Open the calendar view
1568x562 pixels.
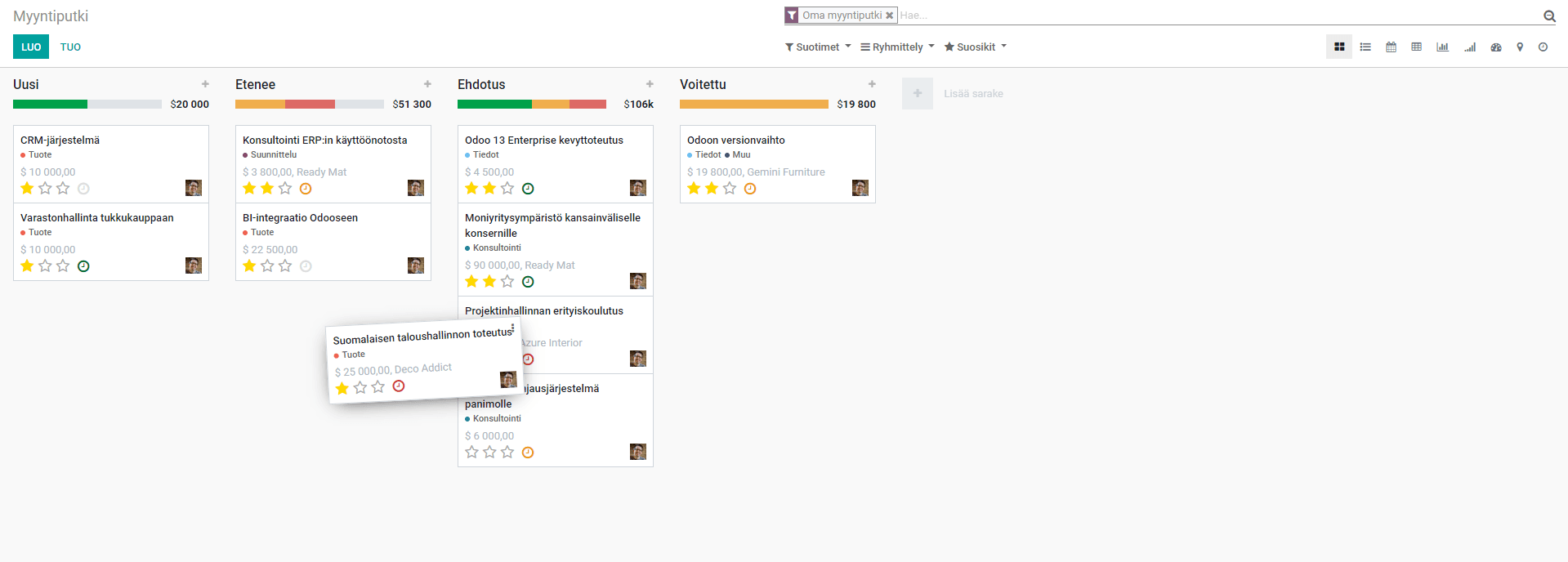pos(1391,47)
